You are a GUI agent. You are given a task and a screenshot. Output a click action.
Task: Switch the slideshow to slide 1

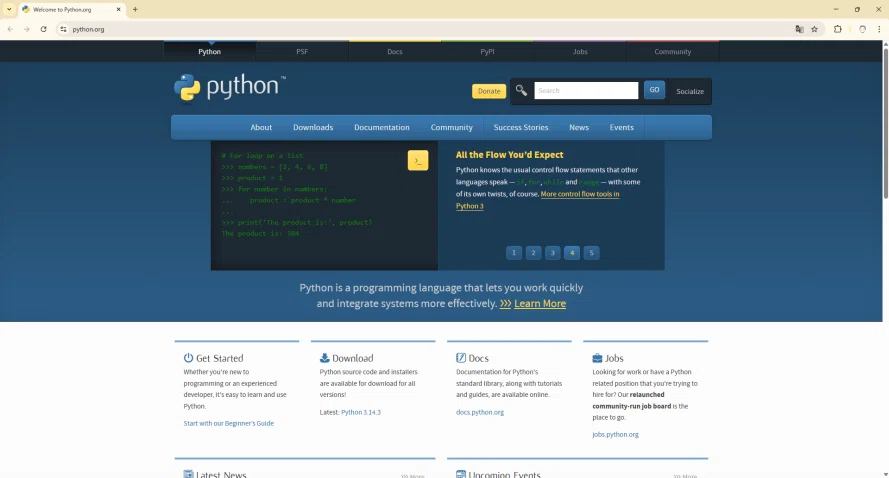(x=514, y=253)
